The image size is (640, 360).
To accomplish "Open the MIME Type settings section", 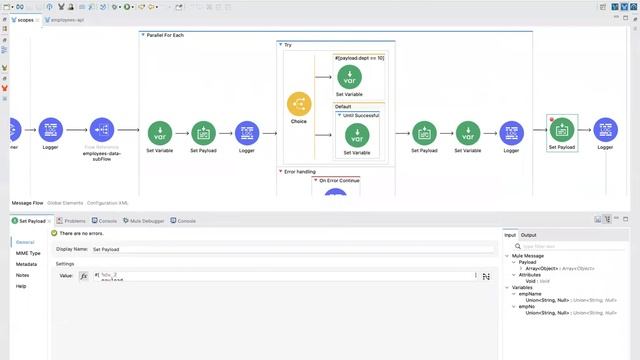I will (x=28, y=253).
